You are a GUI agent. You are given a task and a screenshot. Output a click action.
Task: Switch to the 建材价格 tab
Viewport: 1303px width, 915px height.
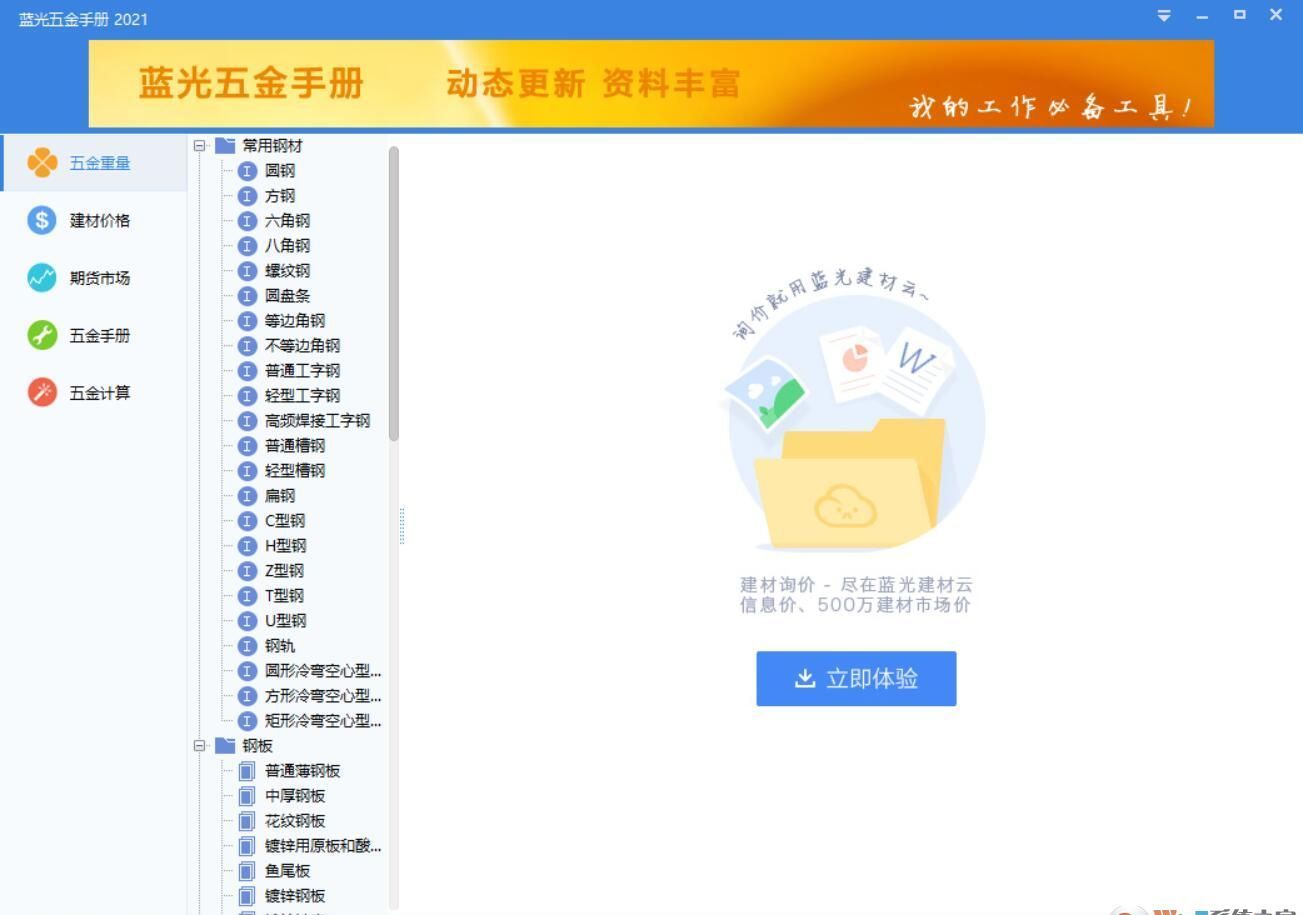click(x=93, y=221)
